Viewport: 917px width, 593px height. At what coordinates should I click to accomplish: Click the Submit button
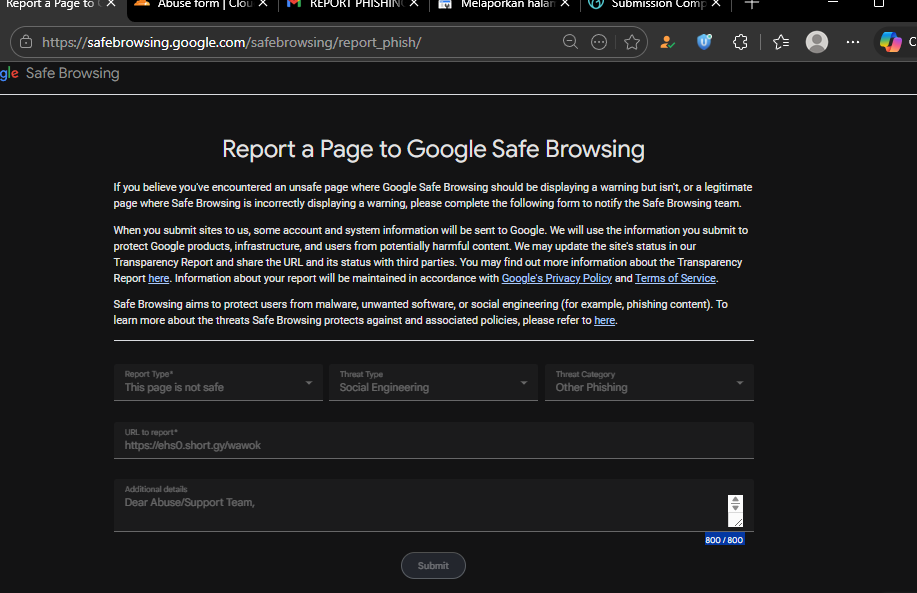coord(433,566)
